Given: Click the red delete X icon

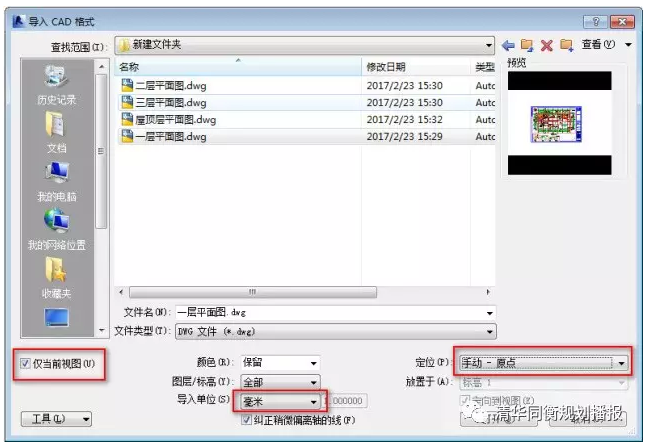Looking at the screenshot, I should [546, 45].
